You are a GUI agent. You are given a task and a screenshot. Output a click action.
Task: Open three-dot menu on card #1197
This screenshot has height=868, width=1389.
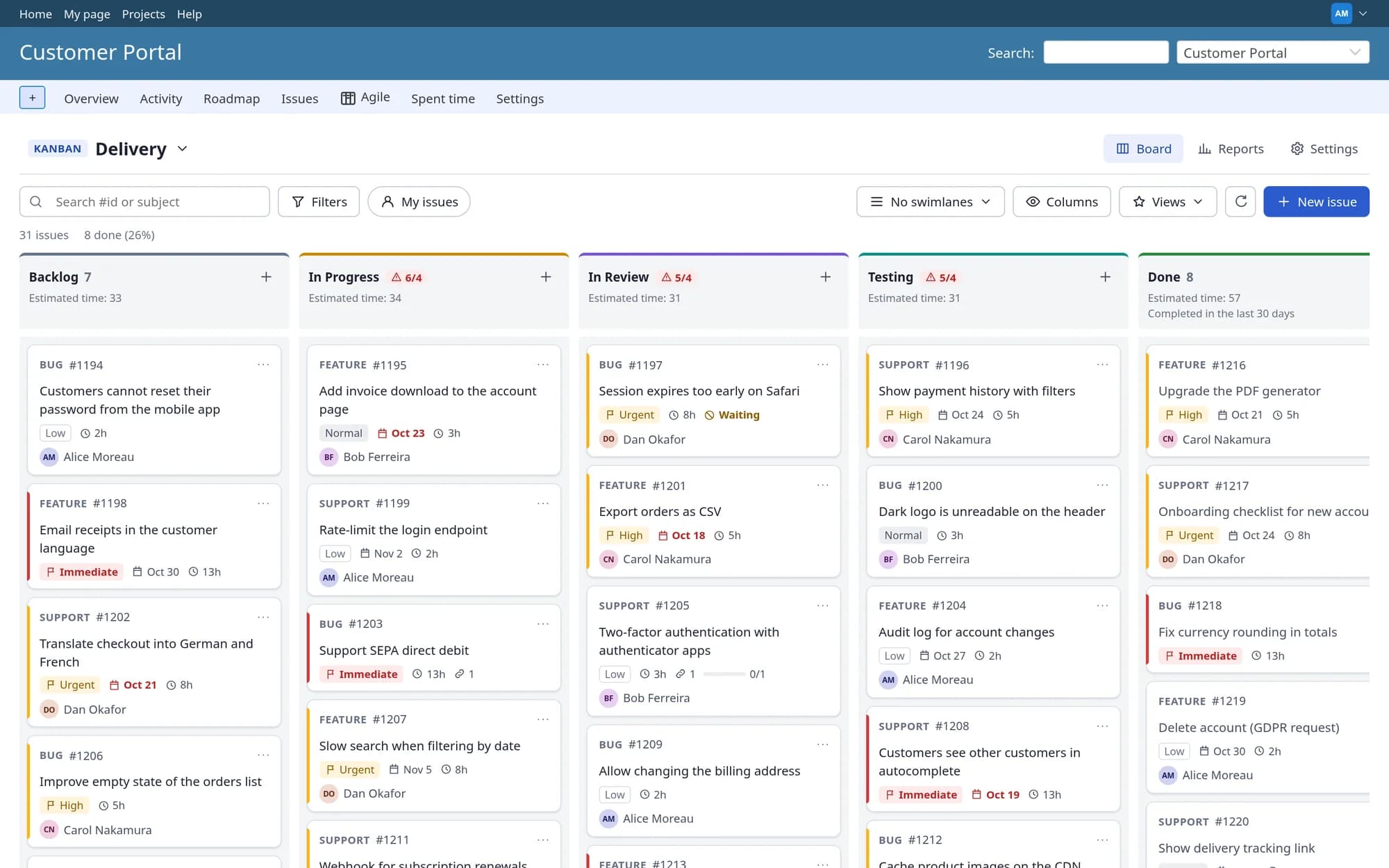click(822, 365)
